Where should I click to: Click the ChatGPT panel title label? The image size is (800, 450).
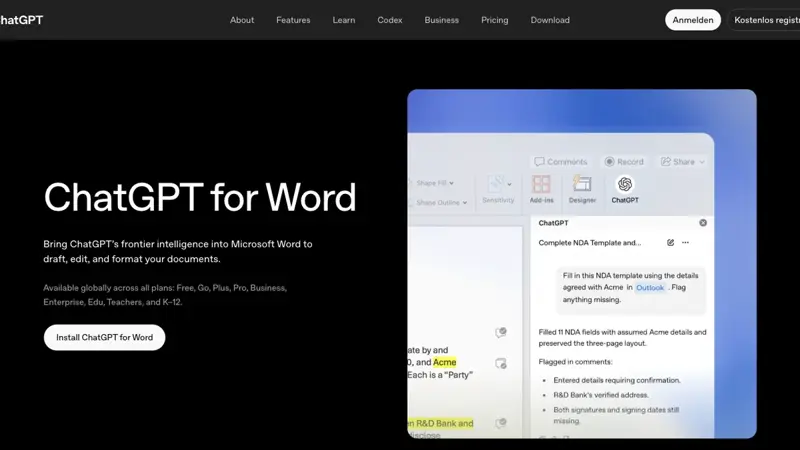click(554, 223)
